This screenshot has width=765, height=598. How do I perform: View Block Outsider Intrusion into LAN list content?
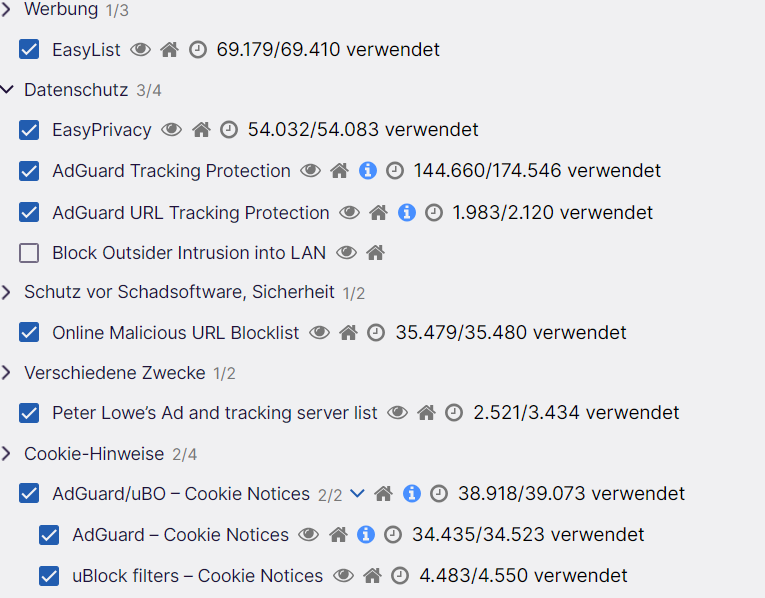pos(347,253)
